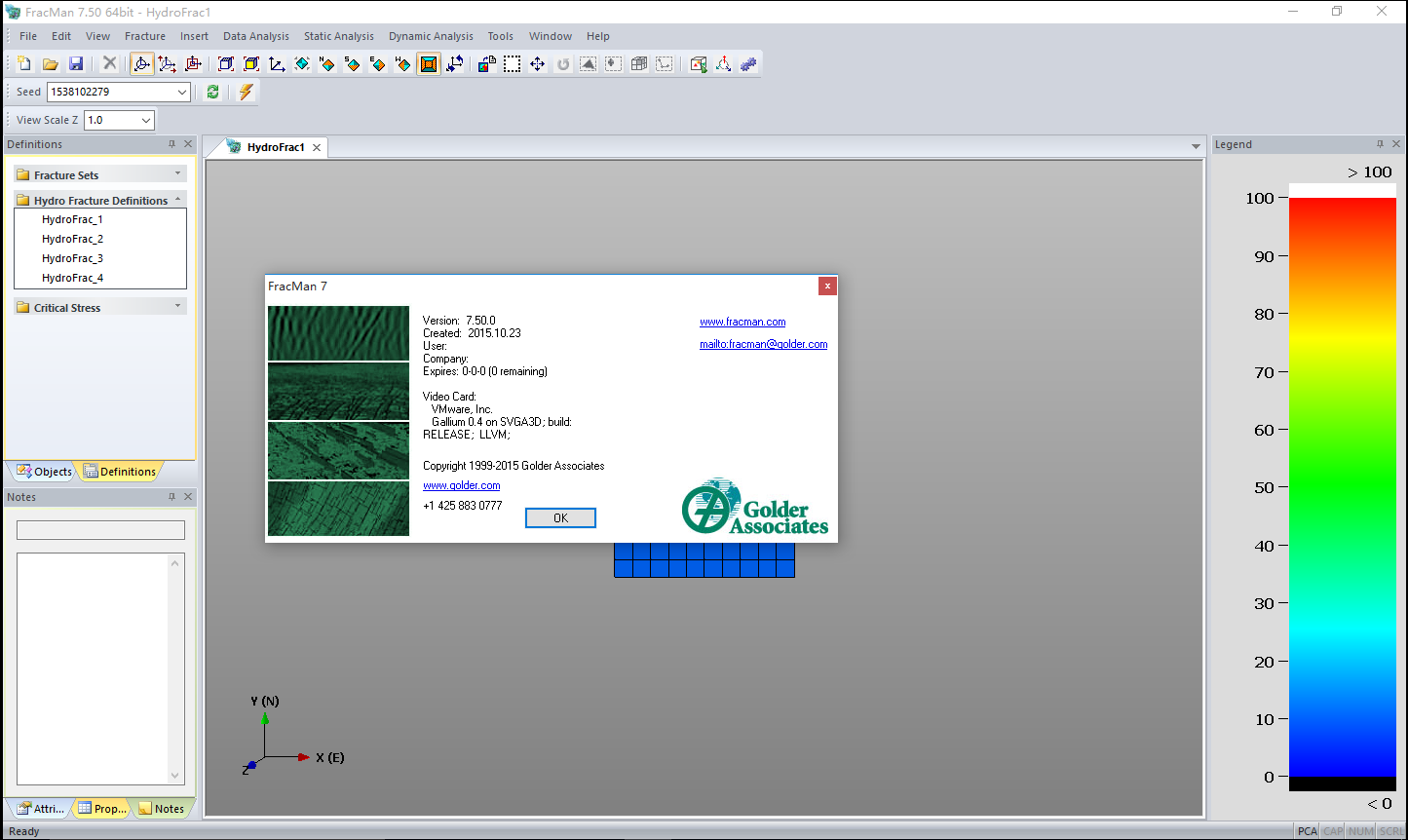
Task: Pin the Notes panel
Action: pyautogui.click(x=171, y=497)
